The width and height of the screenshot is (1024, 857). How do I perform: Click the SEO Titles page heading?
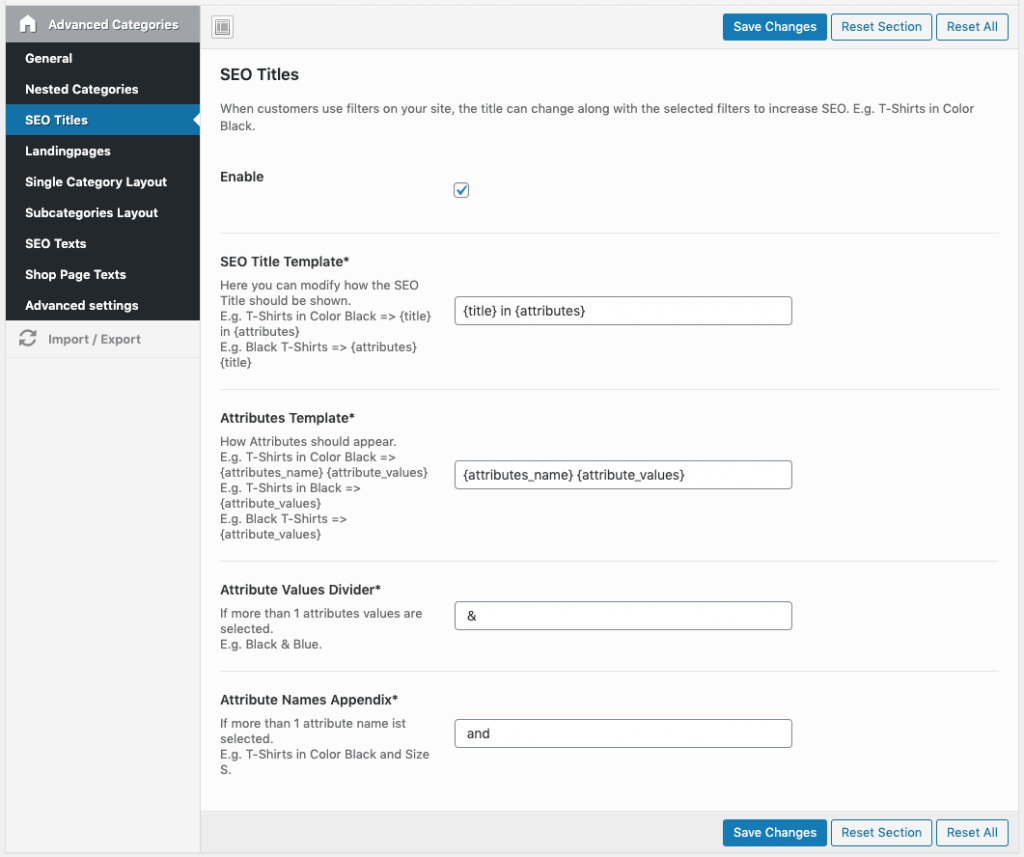(x=259, y=74)
